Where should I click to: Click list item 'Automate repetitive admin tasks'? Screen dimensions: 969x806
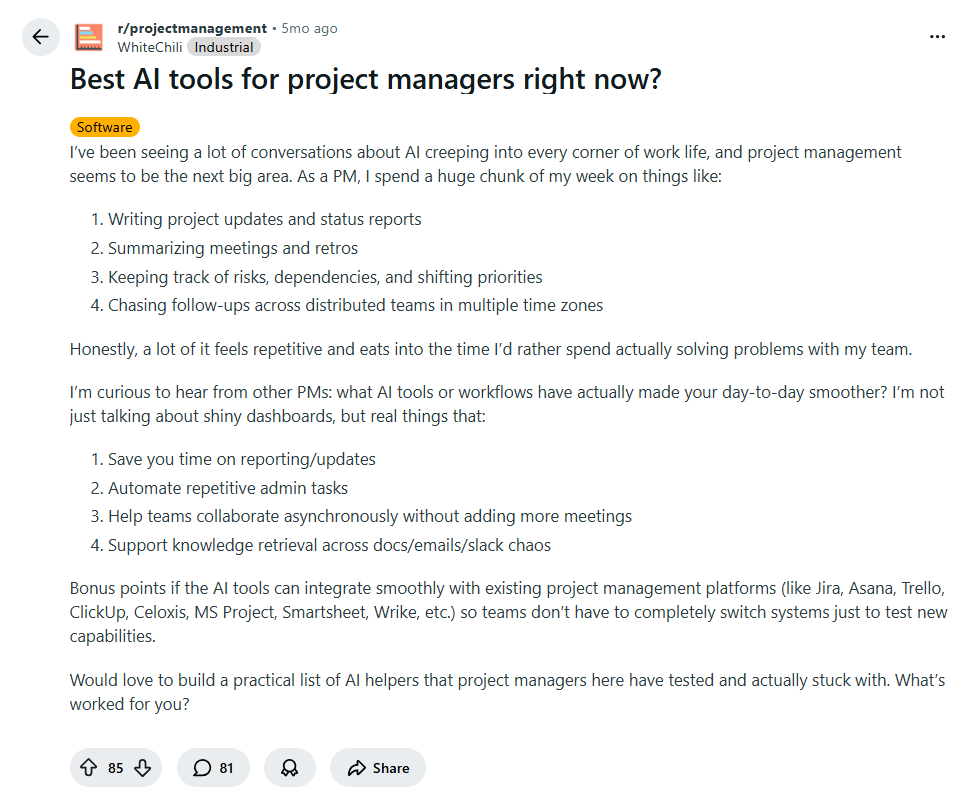[x=228, y=488]
